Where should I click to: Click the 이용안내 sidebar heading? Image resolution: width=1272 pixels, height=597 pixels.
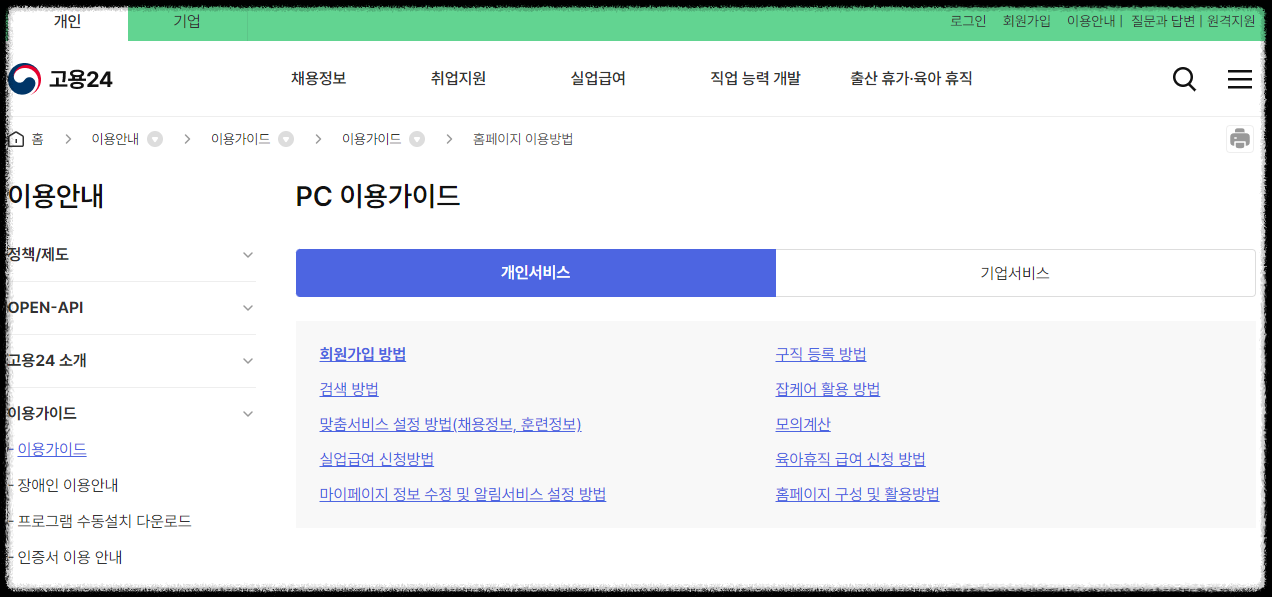56,196
